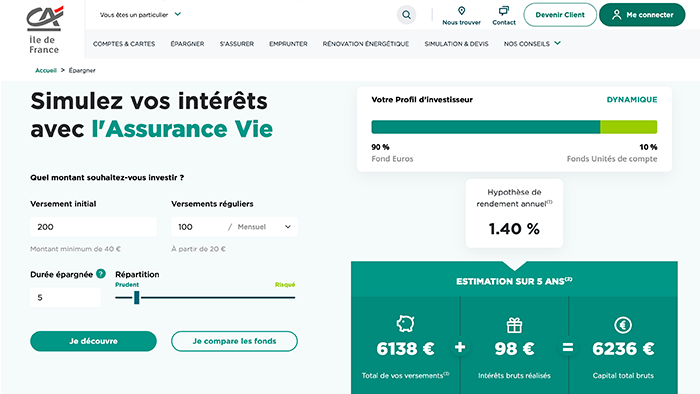Viewport: 700px width, 394px height.
Task: Click the Je compare les fonds button
Action: [x=234, y=341]
